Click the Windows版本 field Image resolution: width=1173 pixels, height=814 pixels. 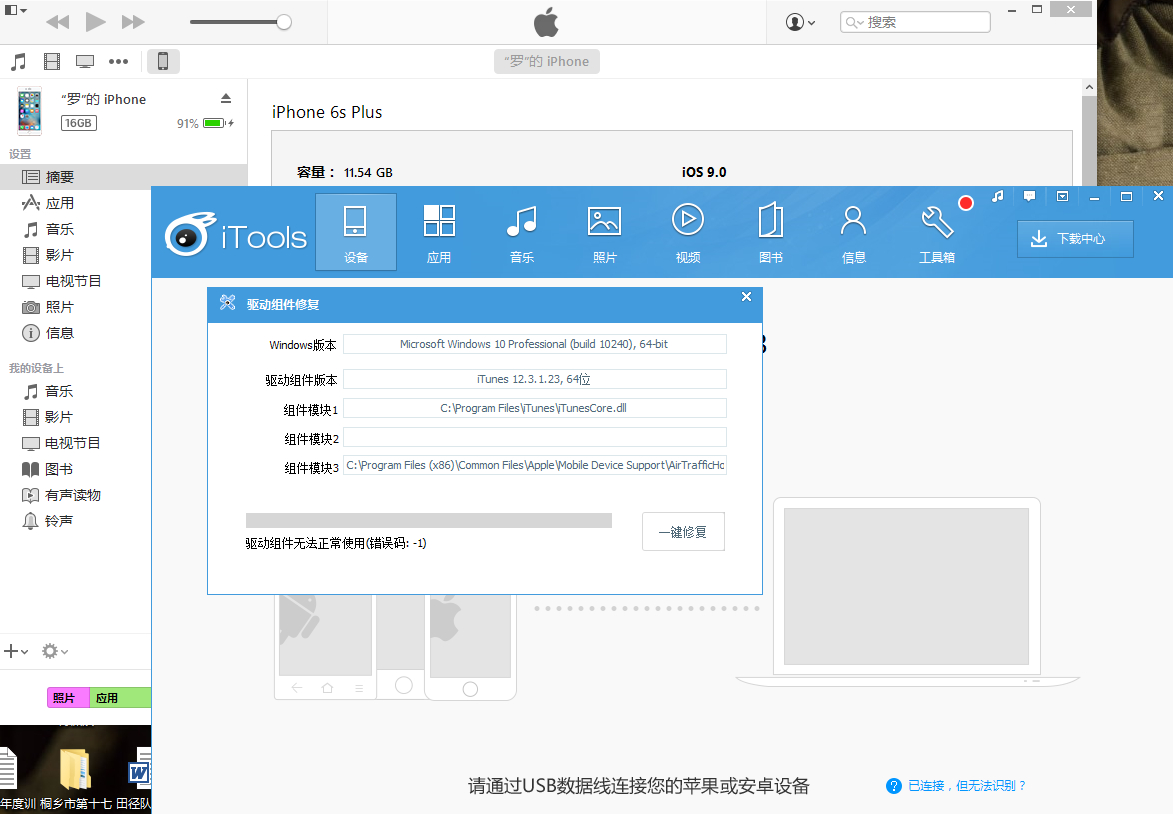point(534,344)
